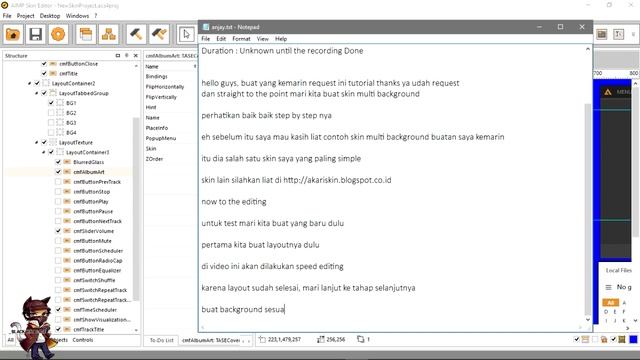Select the All tab under Structure
Viewport: 640px width, 360px height.
[10, 340]
